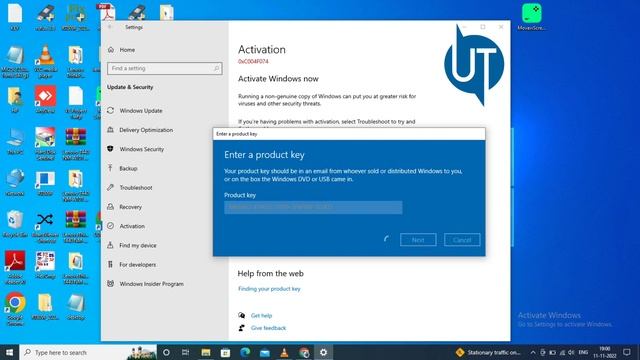Check the battery icon in system tray
The height and width of the screenshot is (360, 640).
click(552, 352)
